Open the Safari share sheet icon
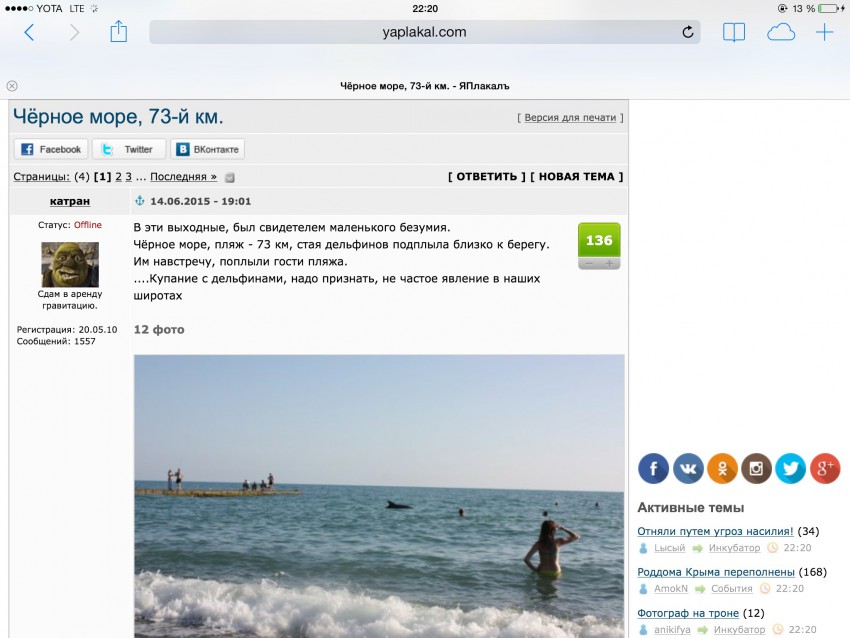The image size is (850, 638). [118, 31]
